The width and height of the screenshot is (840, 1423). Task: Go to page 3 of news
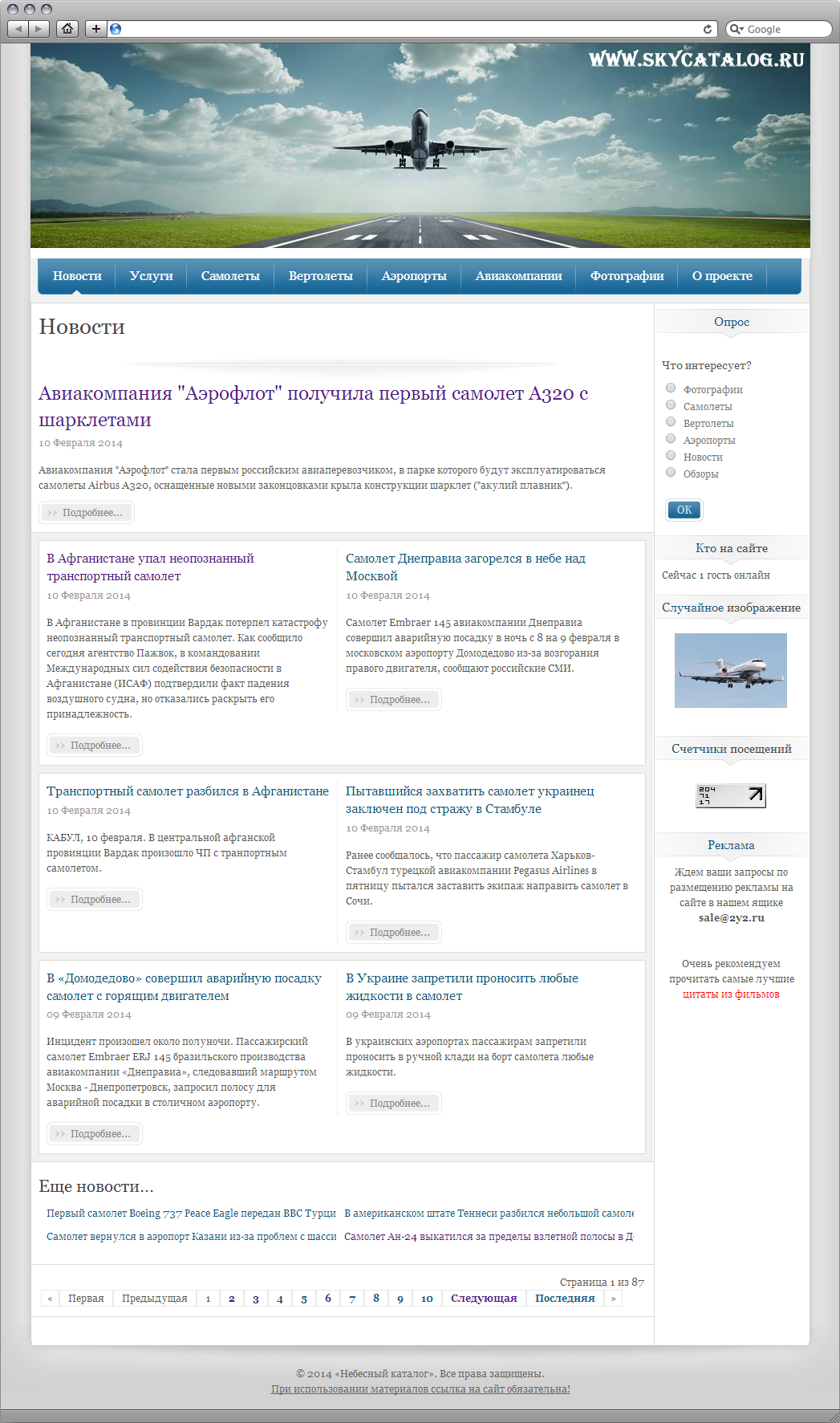pos(256,1298)
